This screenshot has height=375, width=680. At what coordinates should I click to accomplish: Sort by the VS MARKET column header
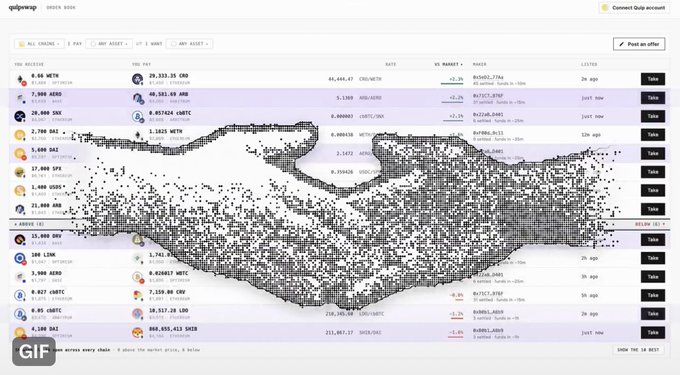click(448, 64)
